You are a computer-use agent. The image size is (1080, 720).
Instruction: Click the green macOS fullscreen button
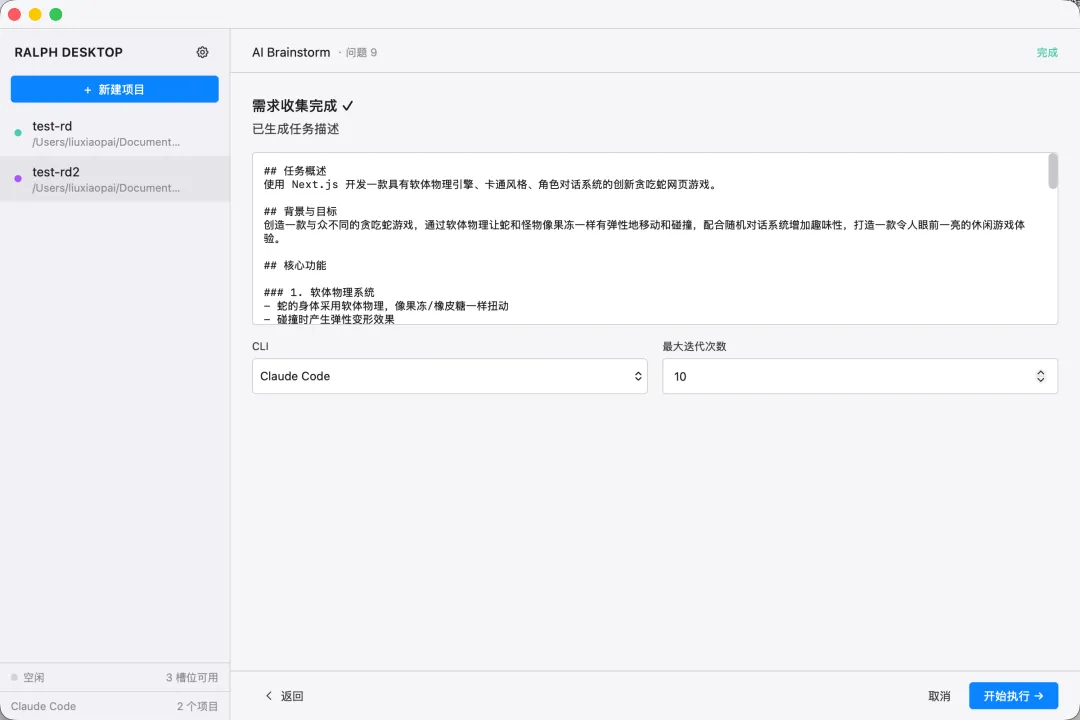[56, 14]
